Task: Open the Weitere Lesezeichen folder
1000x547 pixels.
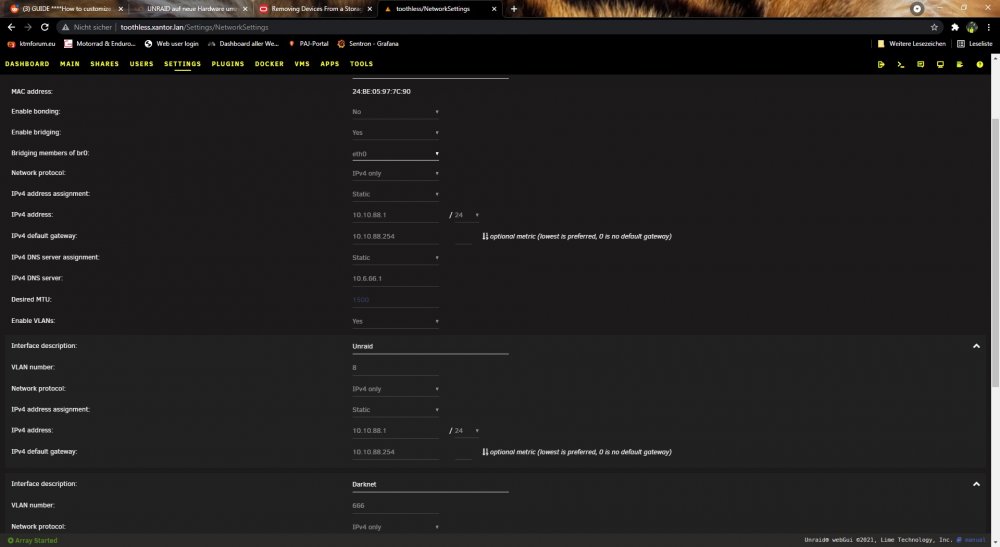Action: pyautogui.click(x=911, y=44)
